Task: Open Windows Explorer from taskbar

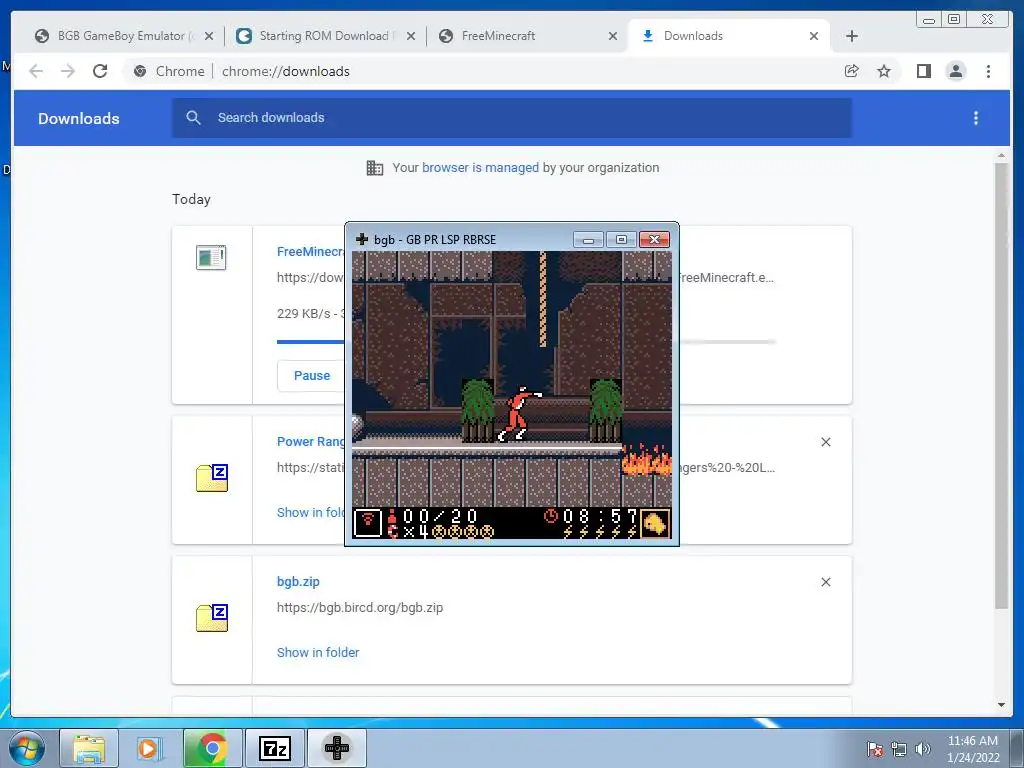Action: (x=89, y=748)
